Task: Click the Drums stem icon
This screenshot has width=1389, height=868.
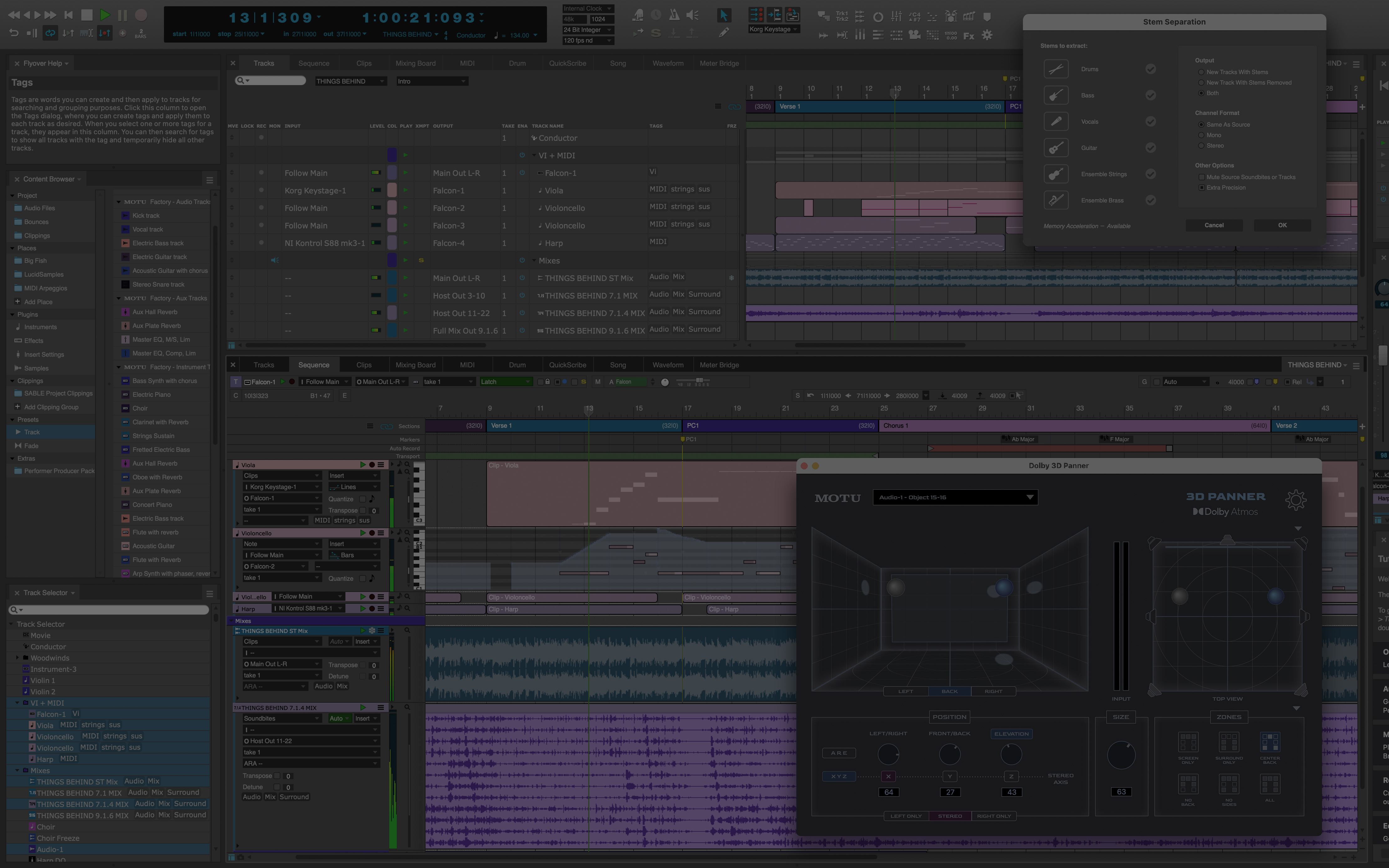Action: coord(1056,69)
